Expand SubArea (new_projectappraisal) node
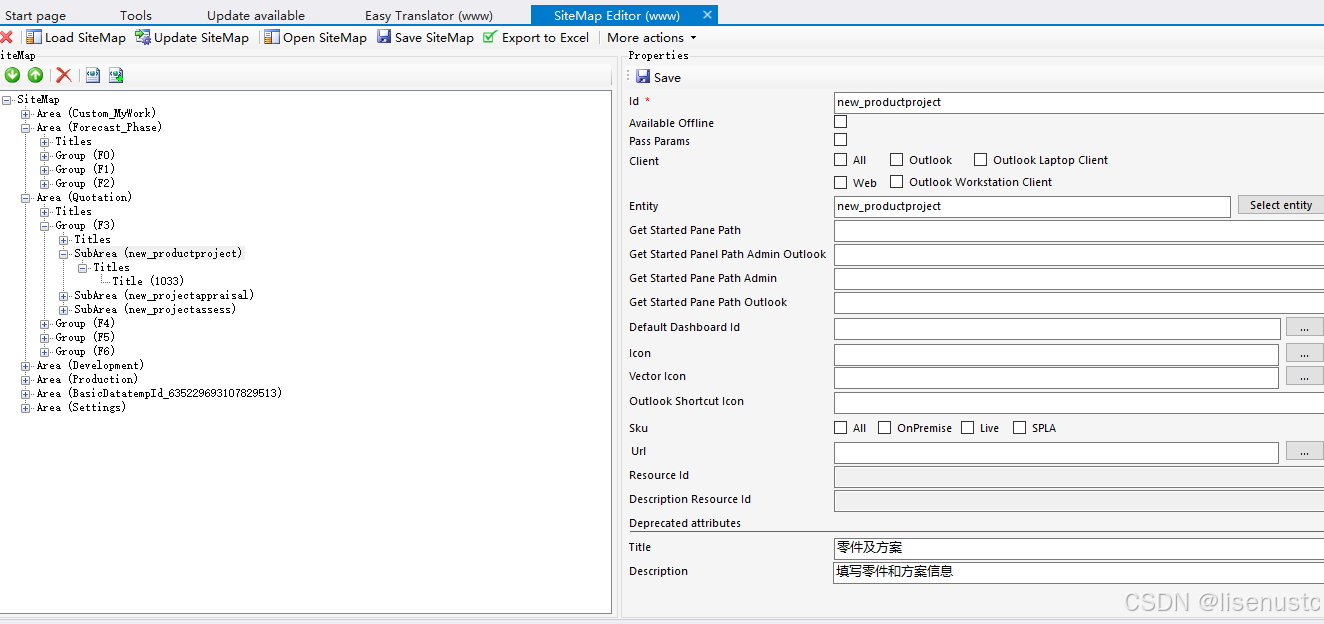This screenshot has height=624, width=1324. point(64,296)
